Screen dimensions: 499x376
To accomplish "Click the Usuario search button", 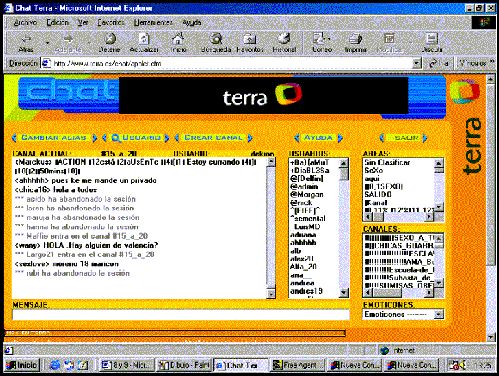I will pos(136,138).
